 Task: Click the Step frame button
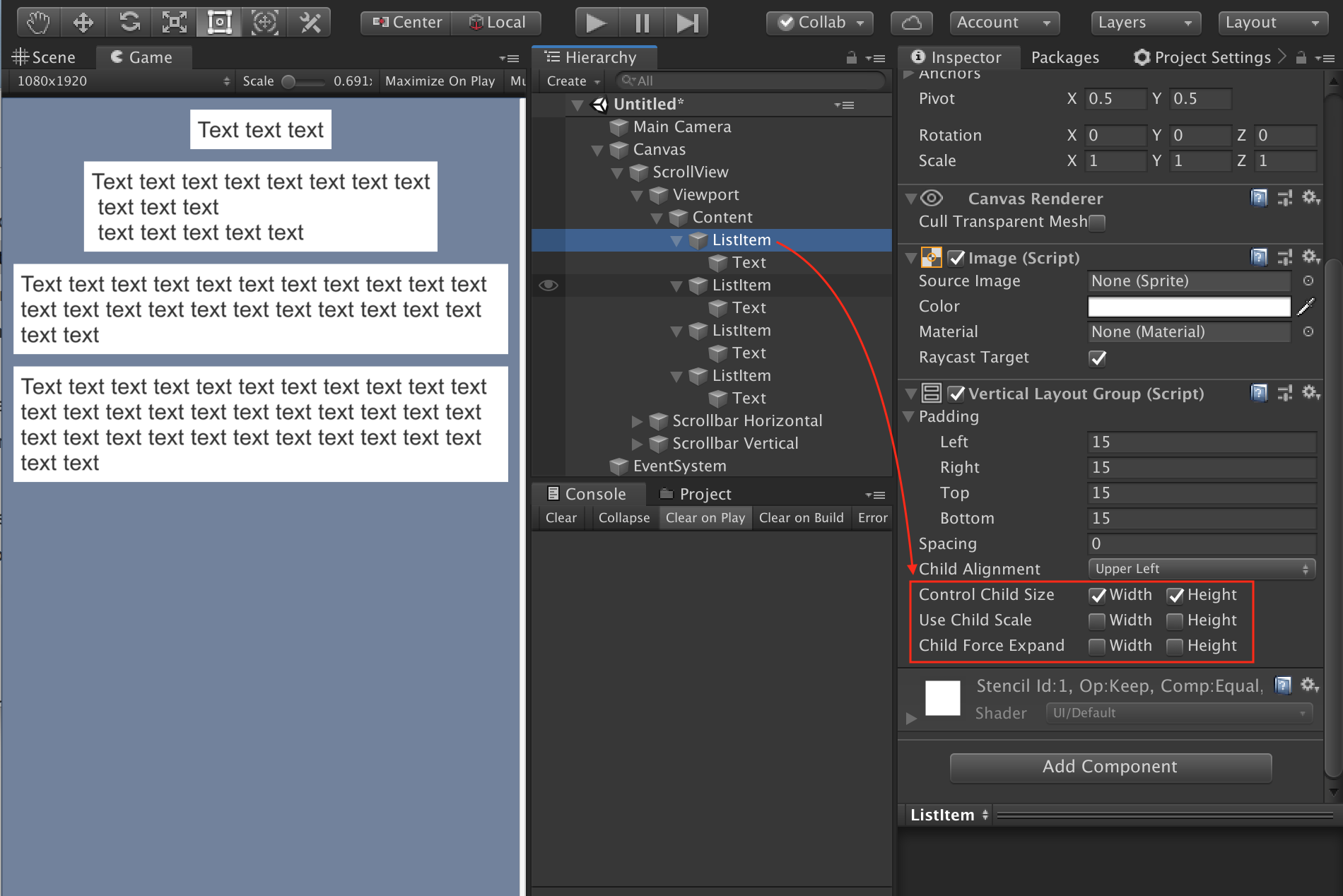tap(686, 23)
